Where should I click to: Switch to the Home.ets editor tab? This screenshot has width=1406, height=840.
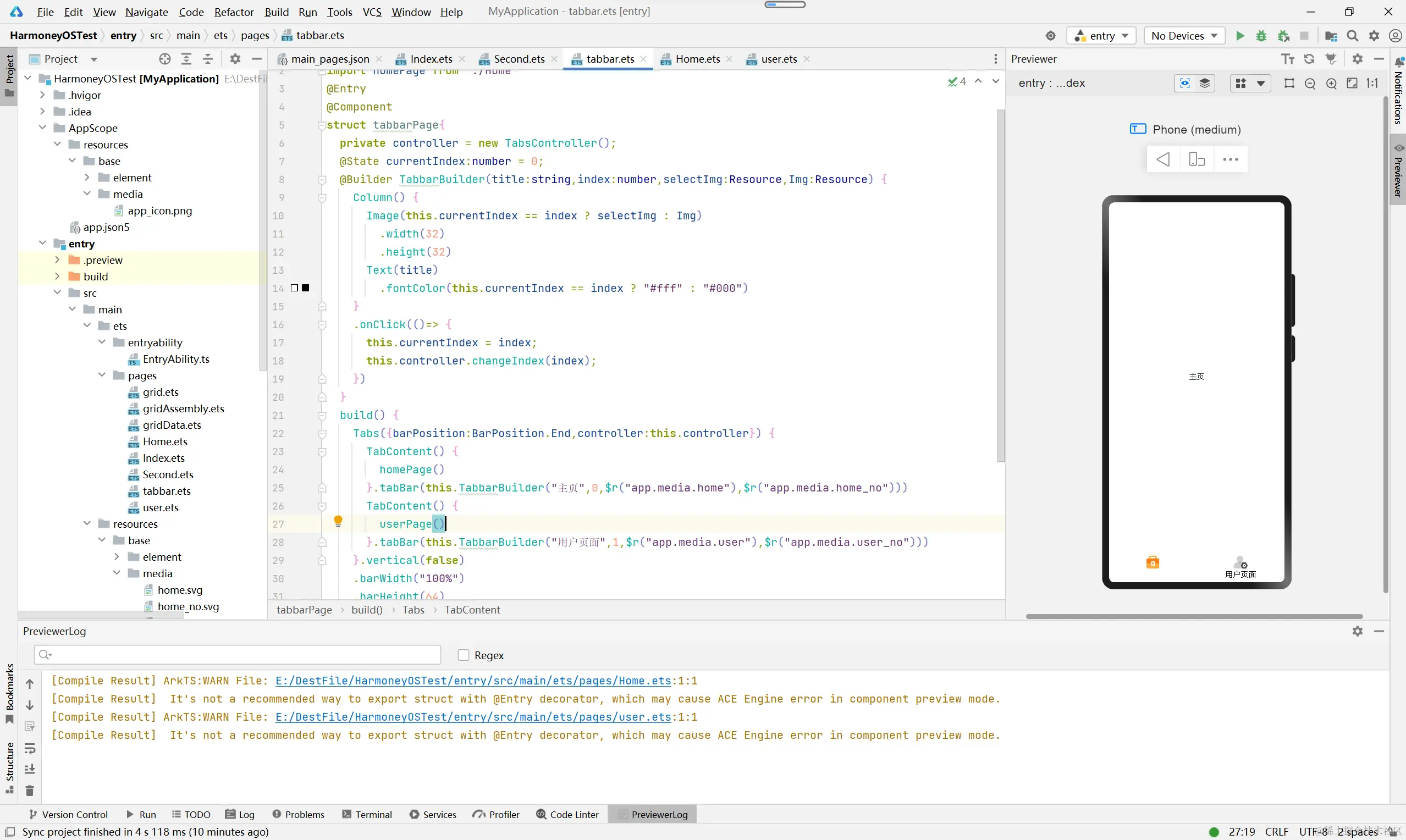(x=697, y=59)
